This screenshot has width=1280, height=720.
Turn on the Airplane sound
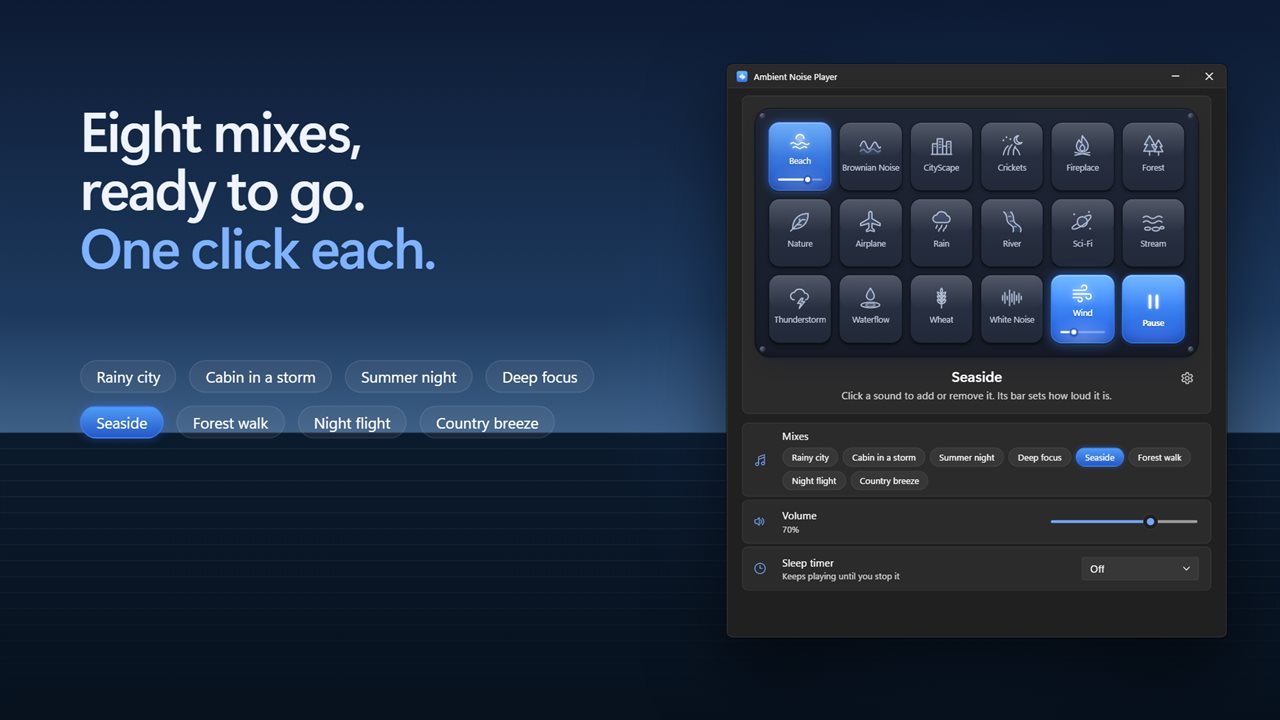(x=870, y=232)
